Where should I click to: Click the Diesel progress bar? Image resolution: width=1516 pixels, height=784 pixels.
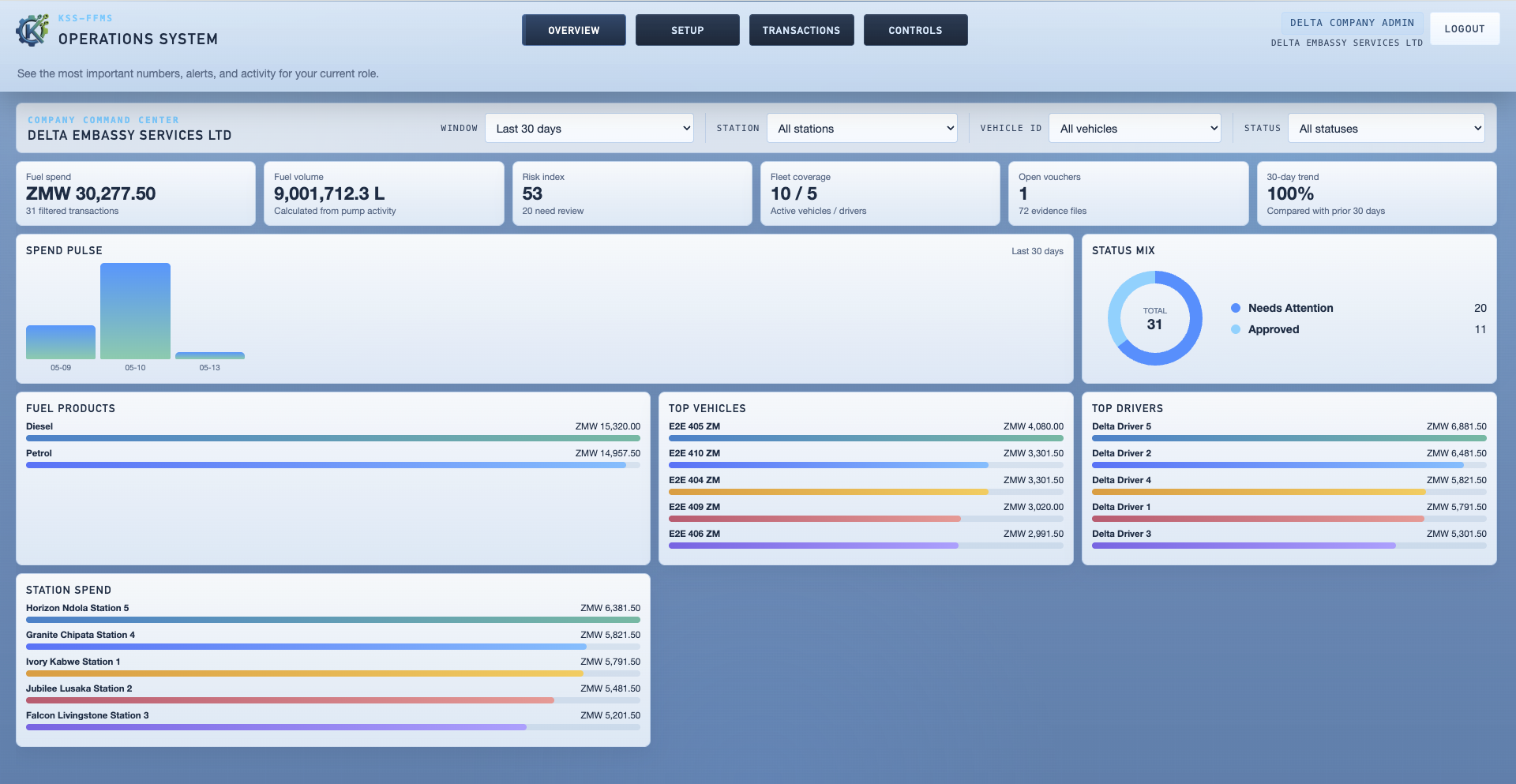[333, 438]
